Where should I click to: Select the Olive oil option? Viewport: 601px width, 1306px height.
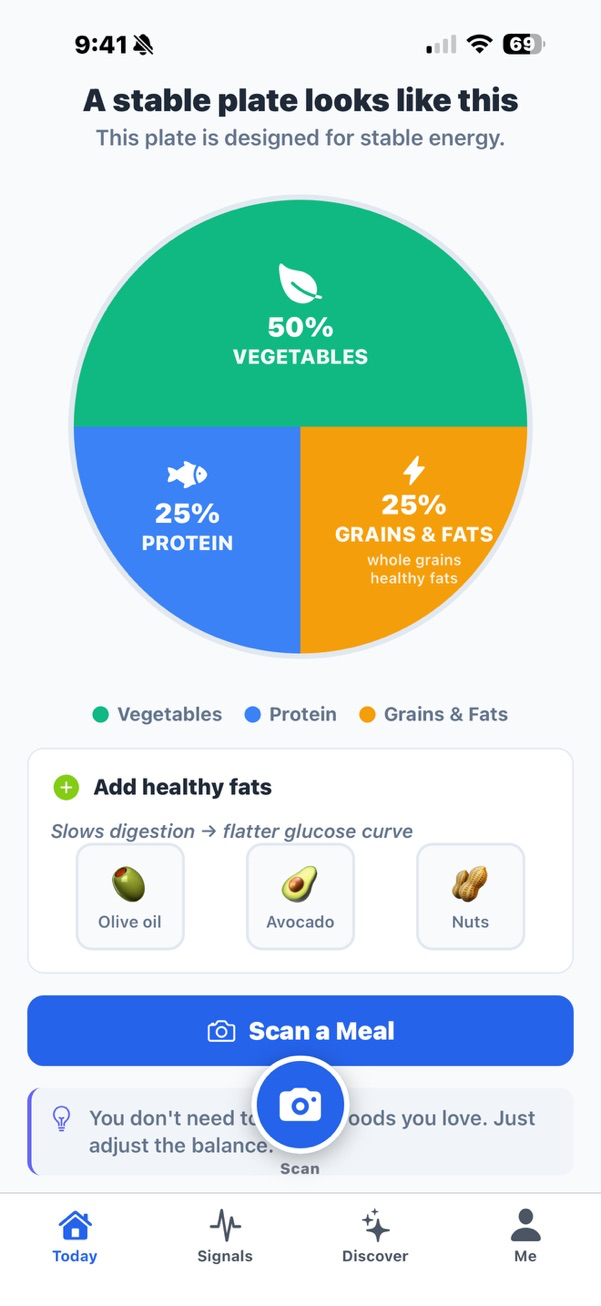(x=130, y=896)
